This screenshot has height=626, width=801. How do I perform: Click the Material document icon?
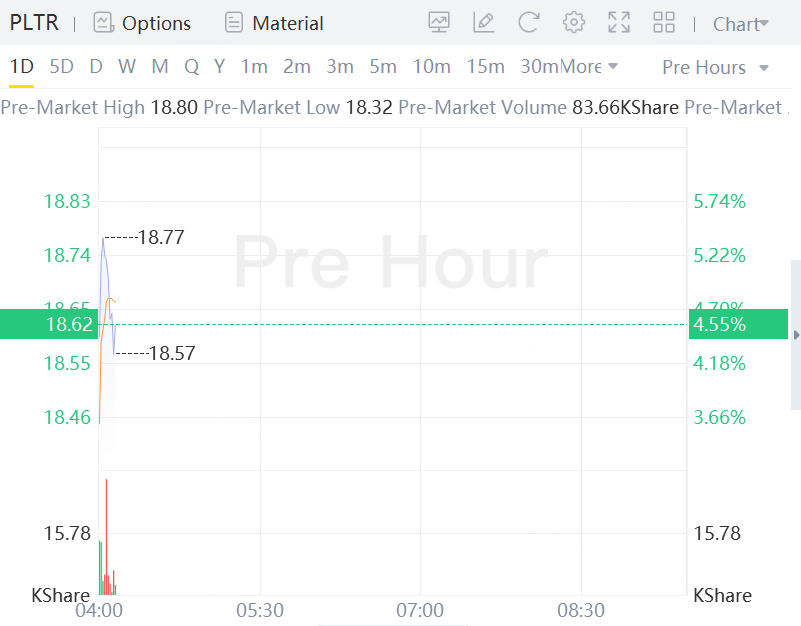click(x=233, y=23)
